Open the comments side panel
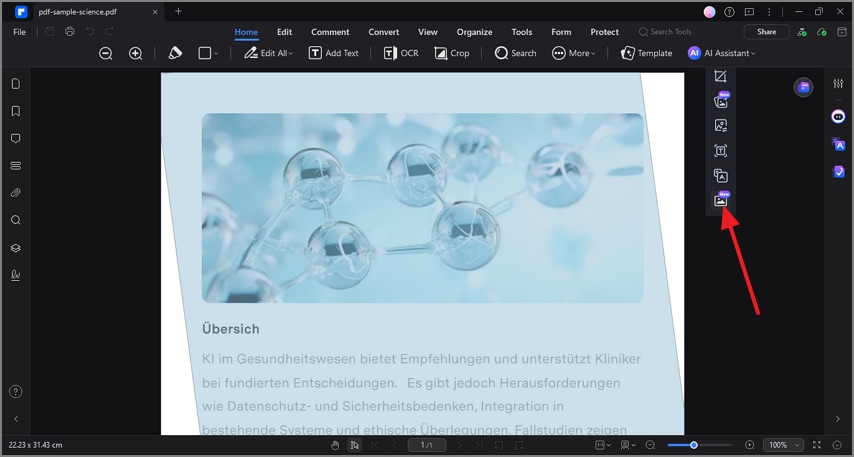 (x=16, y=138)
